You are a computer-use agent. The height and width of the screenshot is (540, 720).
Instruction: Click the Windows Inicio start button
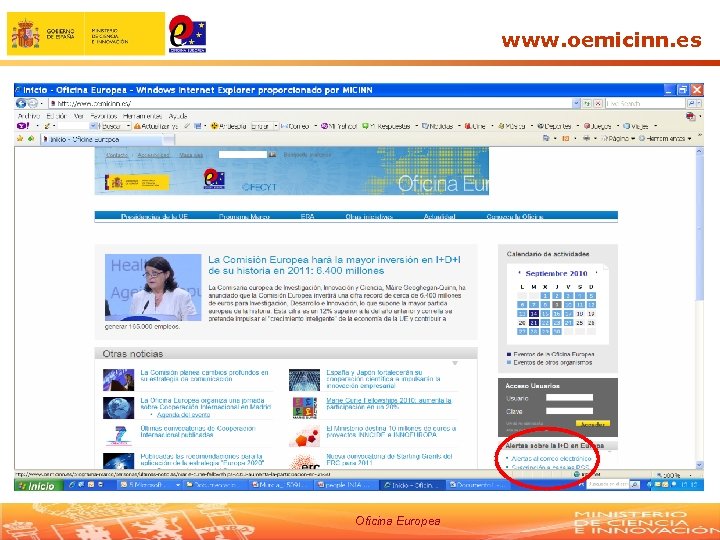tap(39, 485)
